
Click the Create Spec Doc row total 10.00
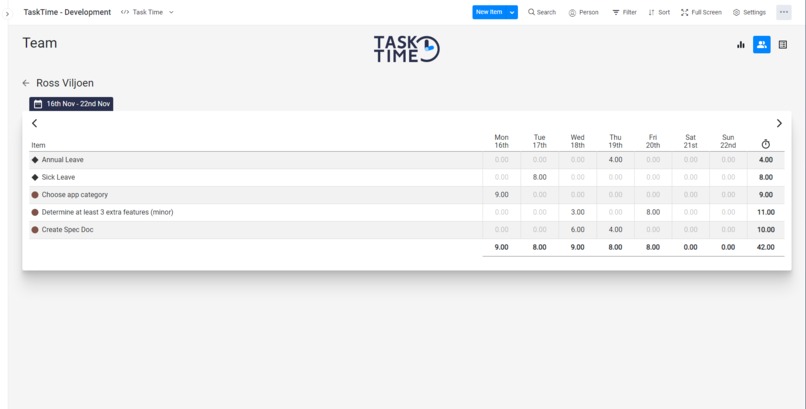pos(765,230)
